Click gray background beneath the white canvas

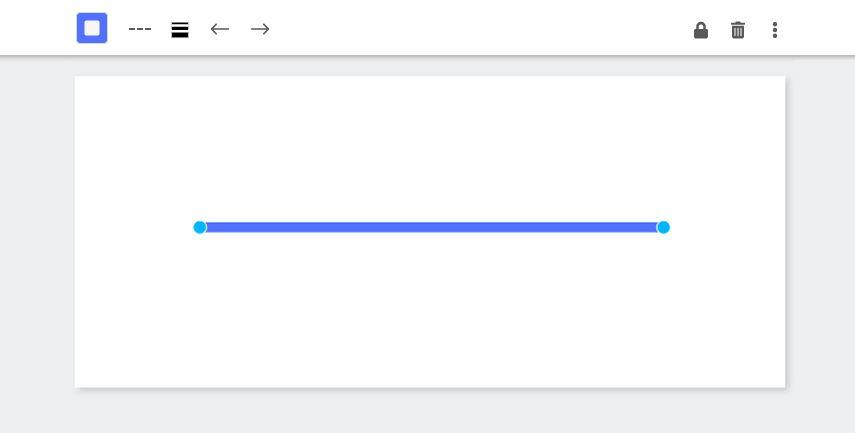tap(430, 412)
